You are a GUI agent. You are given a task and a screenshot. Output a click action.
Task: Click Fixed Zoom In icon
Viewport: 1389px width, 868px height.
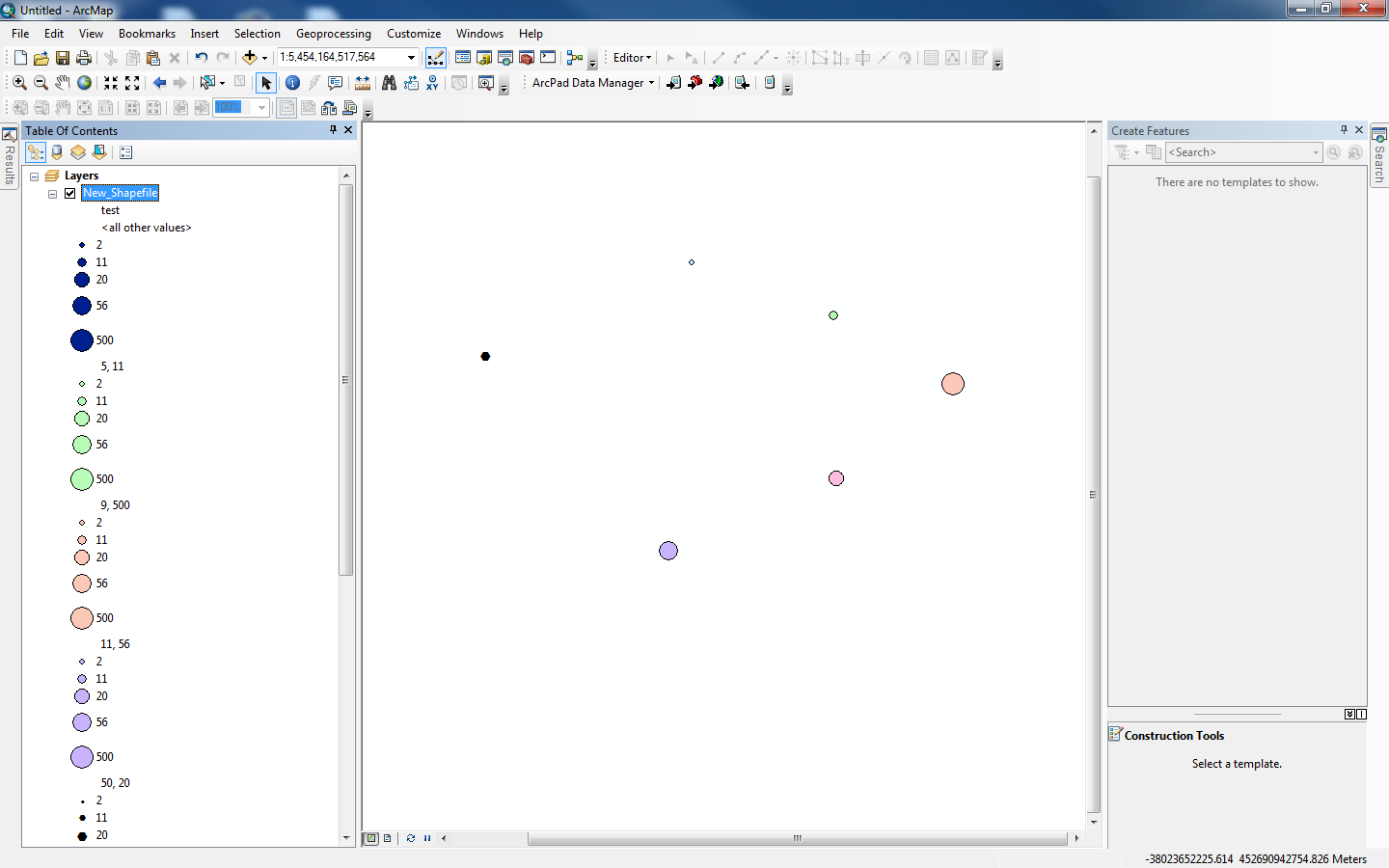[x=111, y=83]
